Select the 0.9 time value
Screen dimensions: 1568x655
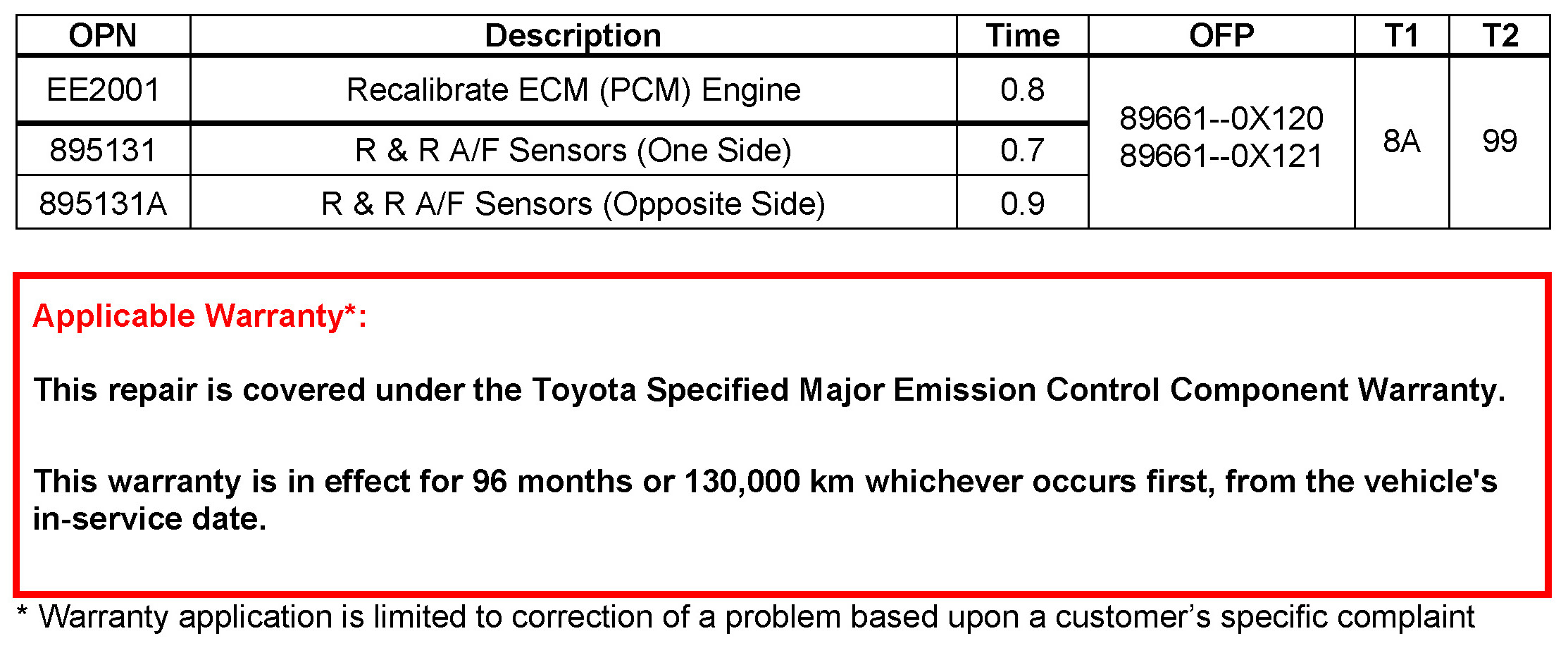tap(1022, 204)
